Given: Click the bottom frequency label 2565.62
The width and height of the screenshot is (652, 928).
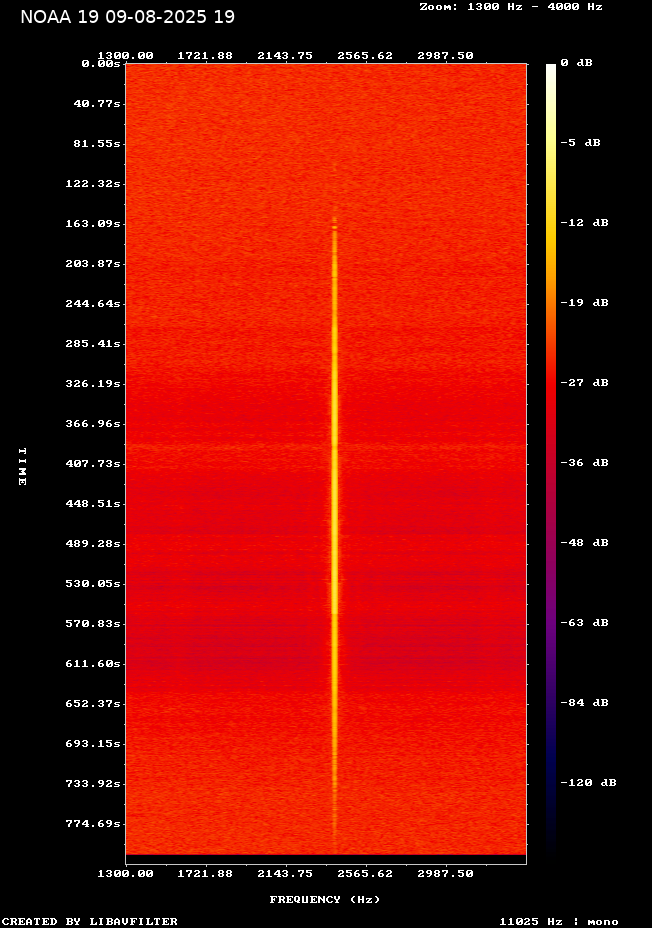Looking at the screenshot, I should coord(365,874).
